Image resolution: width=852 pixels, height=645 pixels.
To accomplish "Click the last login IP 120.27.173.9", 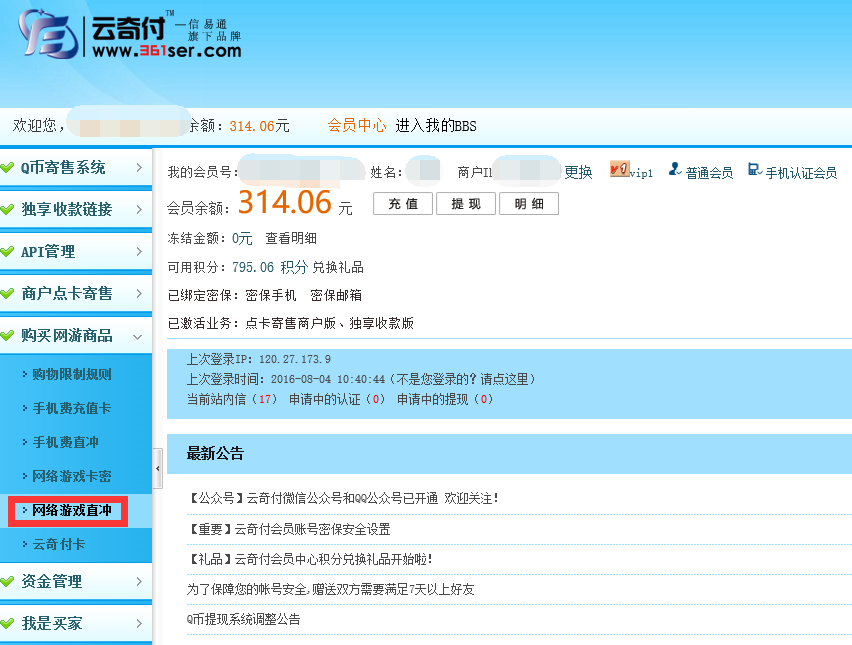I will pos(295,359).
